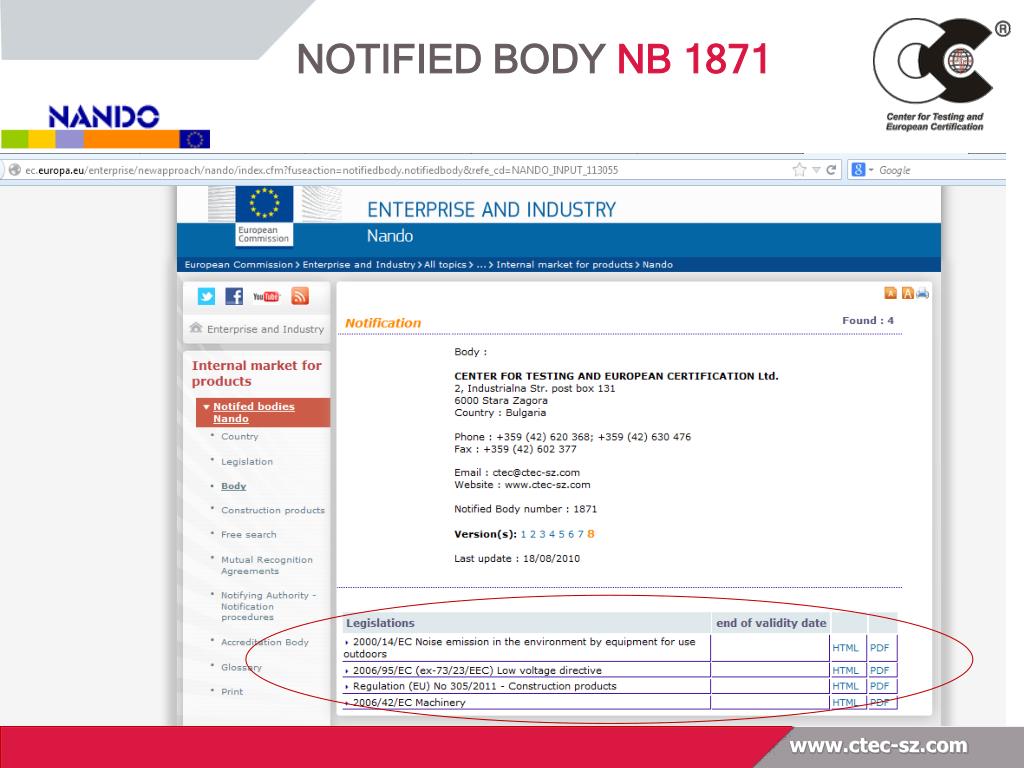Click Print in the sidebar menu

(x=232, y=692)
